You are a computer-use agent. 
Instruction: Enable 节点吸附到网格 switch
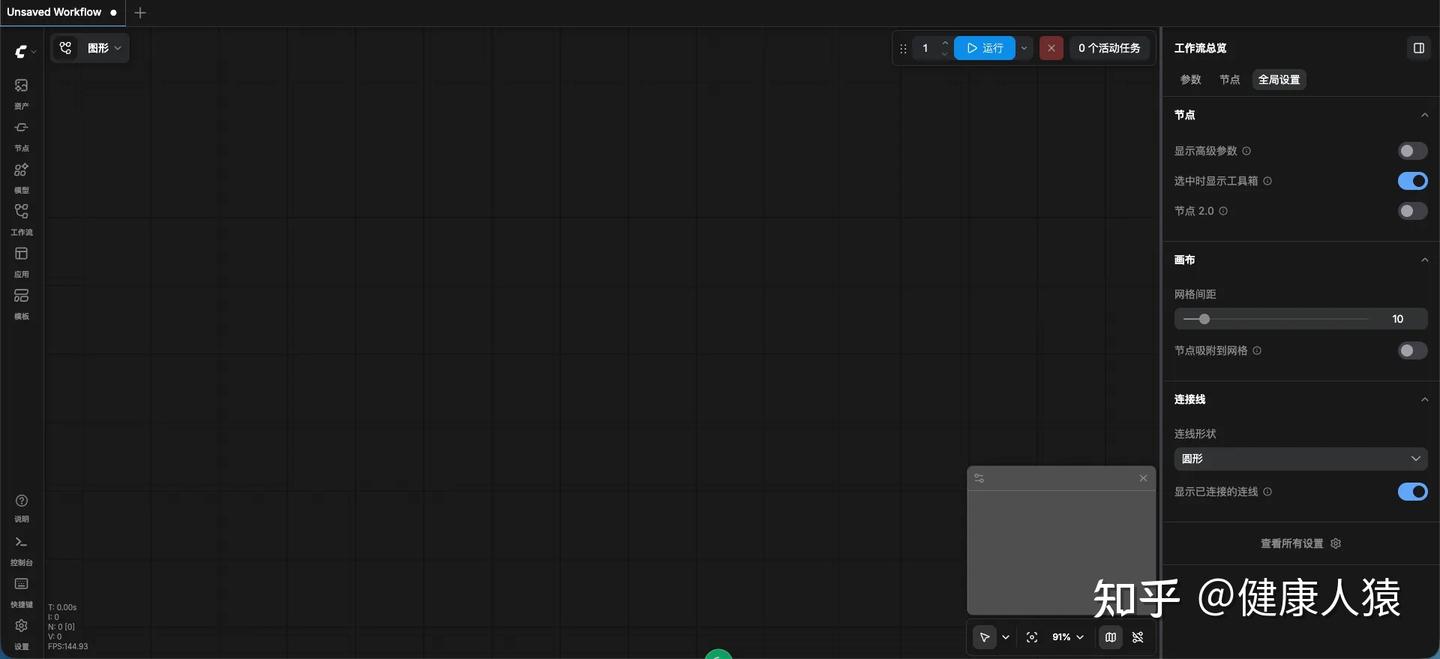pyautogui.click(x=1412, y=351)
